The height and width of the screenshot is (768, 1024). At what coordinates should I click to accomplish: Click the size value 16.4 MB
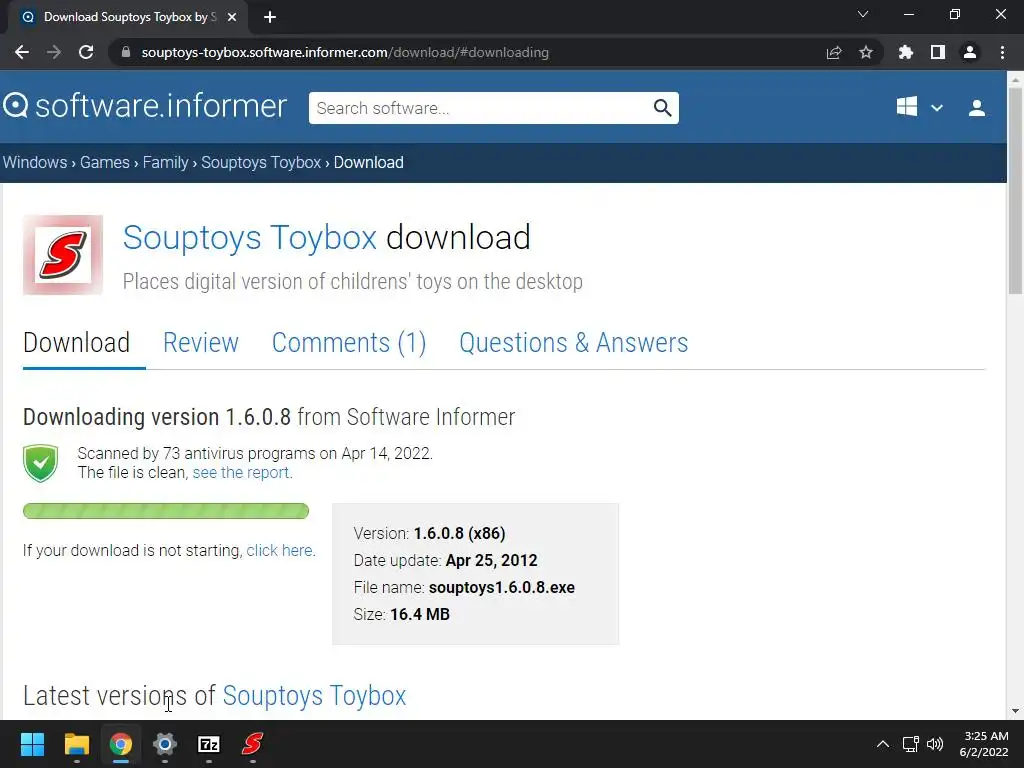point(420,614)
